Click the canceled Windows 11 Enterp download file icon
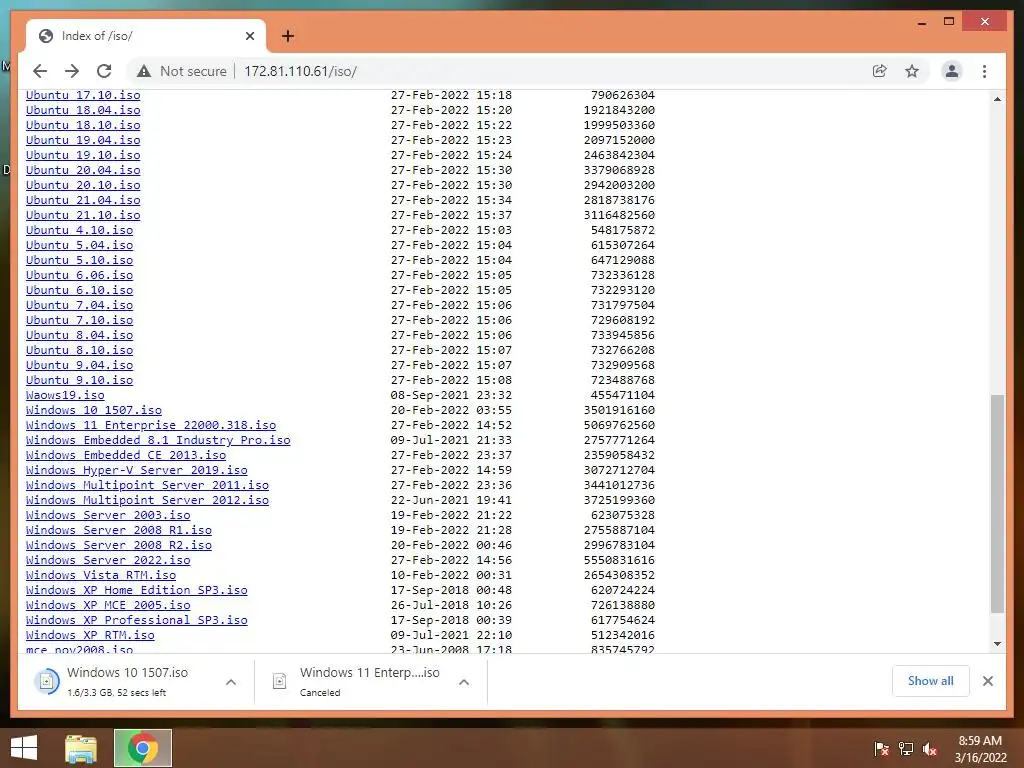 280,681
